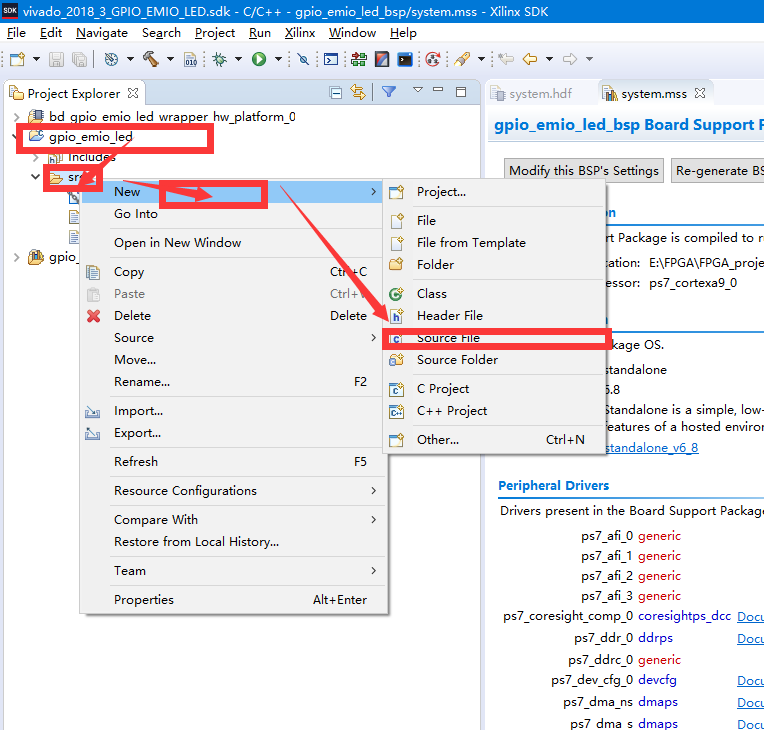Choose Source File from the New submenu

point(495,338)
